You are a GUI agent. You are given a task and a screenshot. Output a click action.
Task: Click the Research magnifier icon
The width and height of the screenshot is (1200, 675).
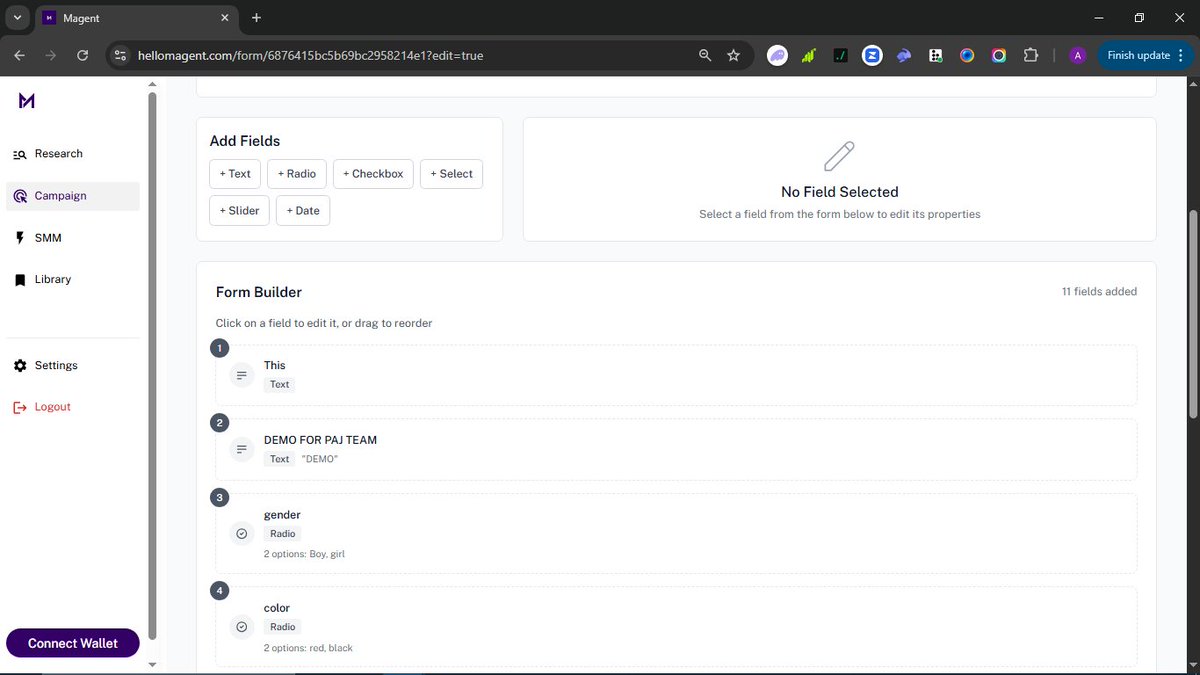[20, 154]
